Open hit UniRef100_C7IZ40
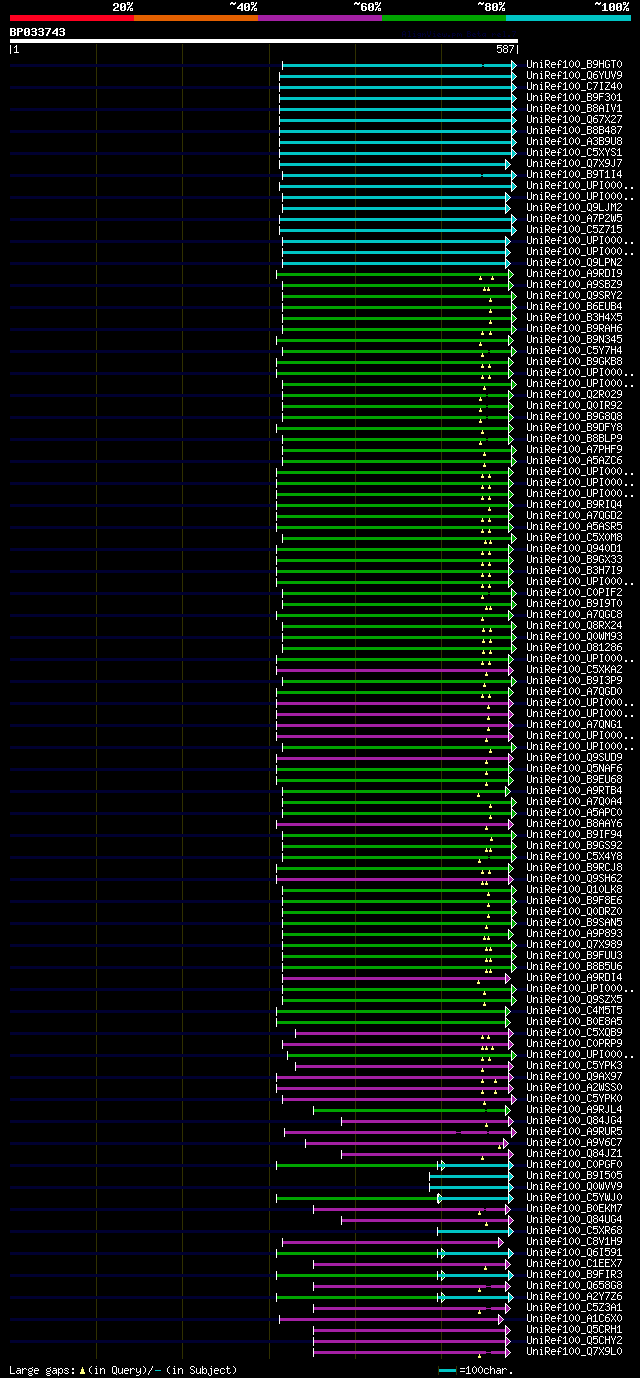This screenshot has width=640, height=1378. pos(573,86)
